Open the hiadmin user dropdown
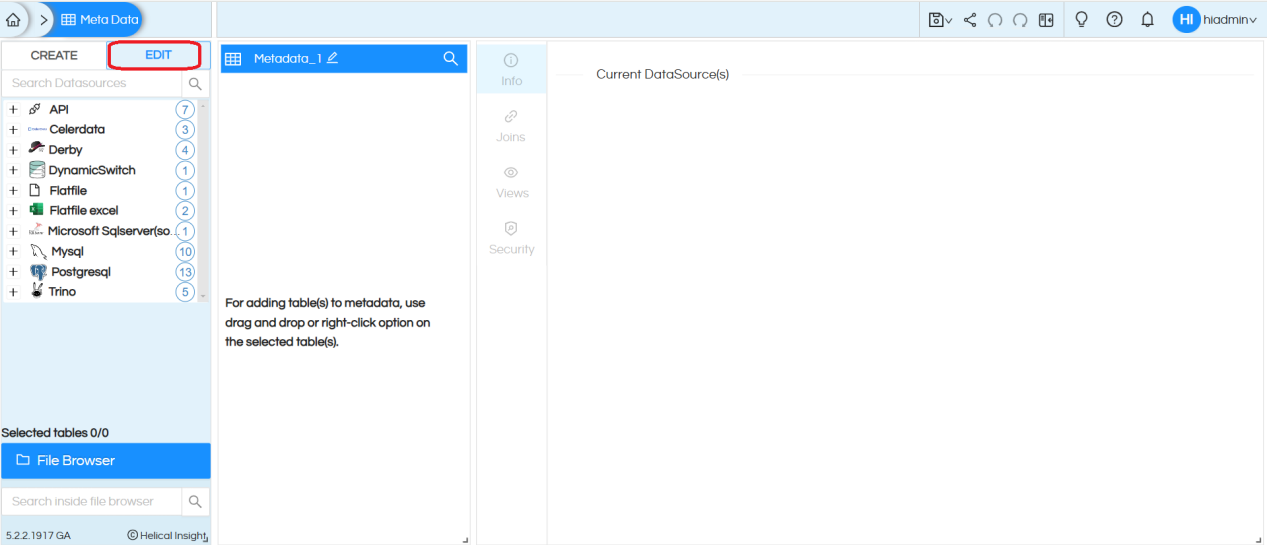 tap(1231, 20)
